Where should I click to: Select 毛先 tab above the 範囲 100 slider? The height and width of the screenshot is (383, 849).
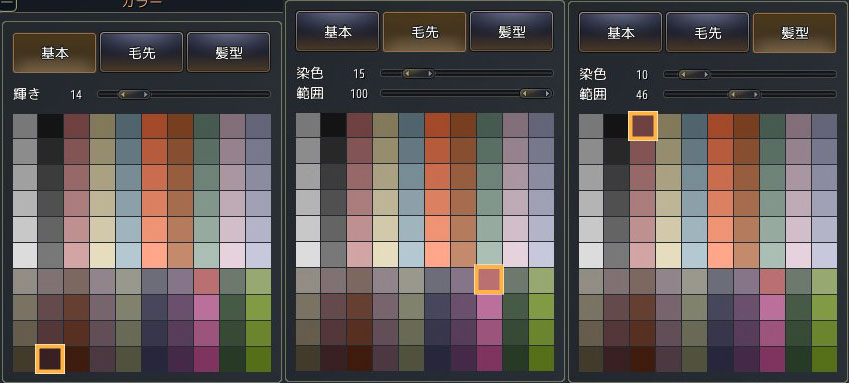coord(424,32)
